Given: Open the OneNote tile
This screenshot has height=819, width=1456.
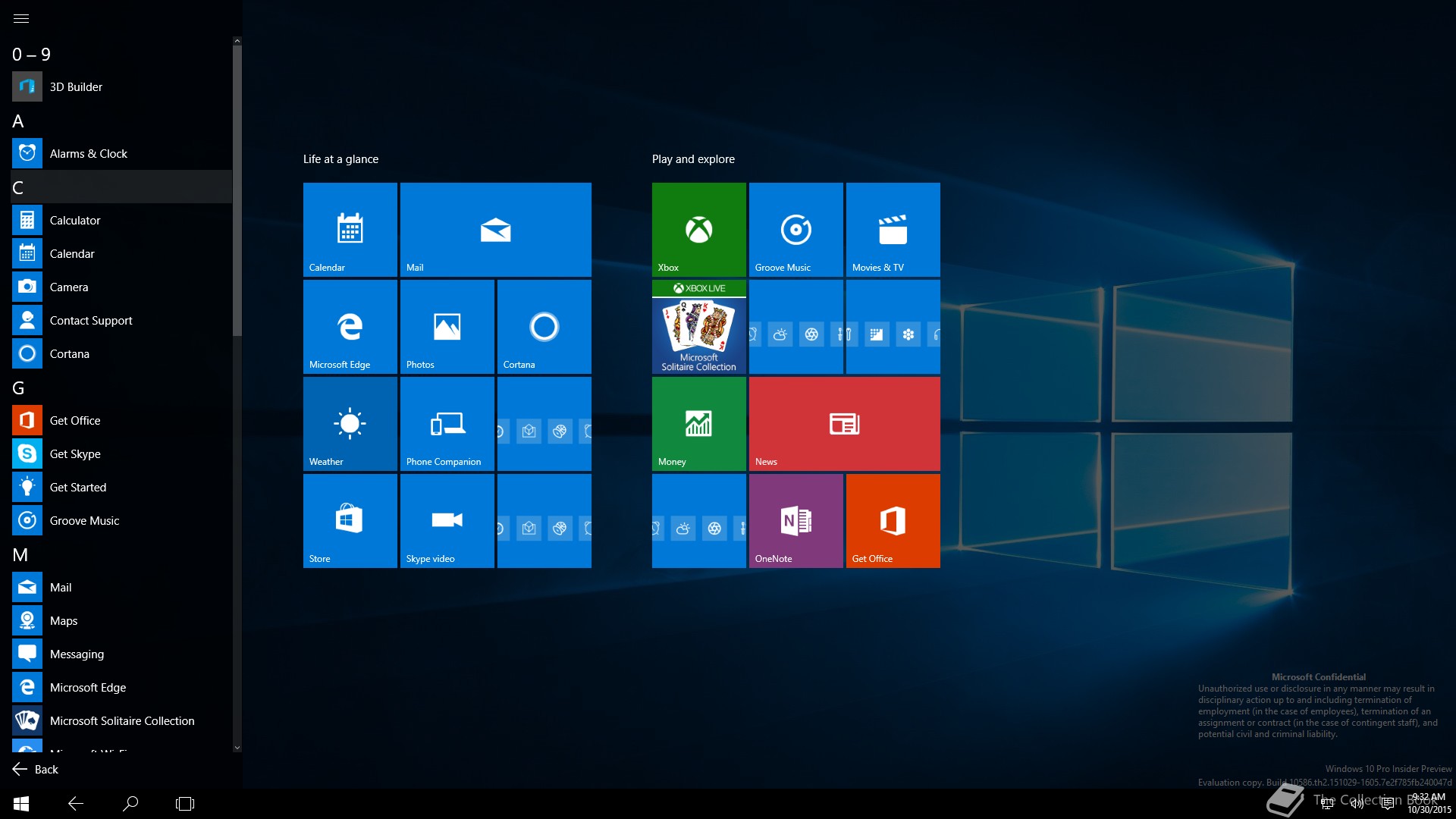Looking at the screenshot, I should pyautogui.click(x=796, y=521).
